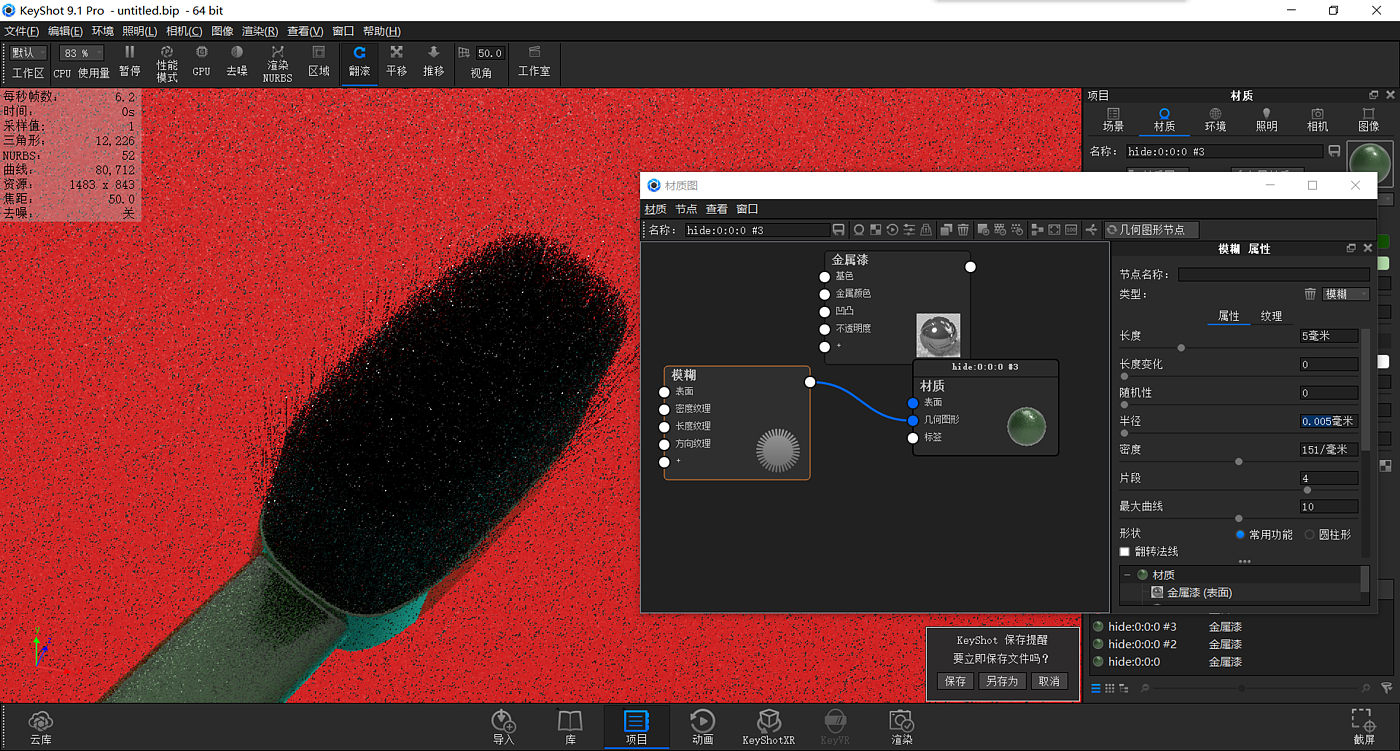This screenshot has height=751, width=1400.
Task: Select the 圆柱形 shape radio button
Action: coord(1310,535)
